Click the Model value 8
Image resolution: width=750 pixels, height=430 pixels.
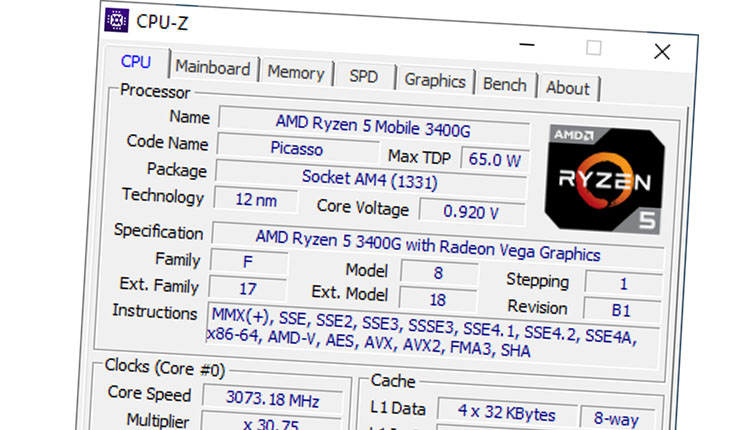(x=439, y=273)
